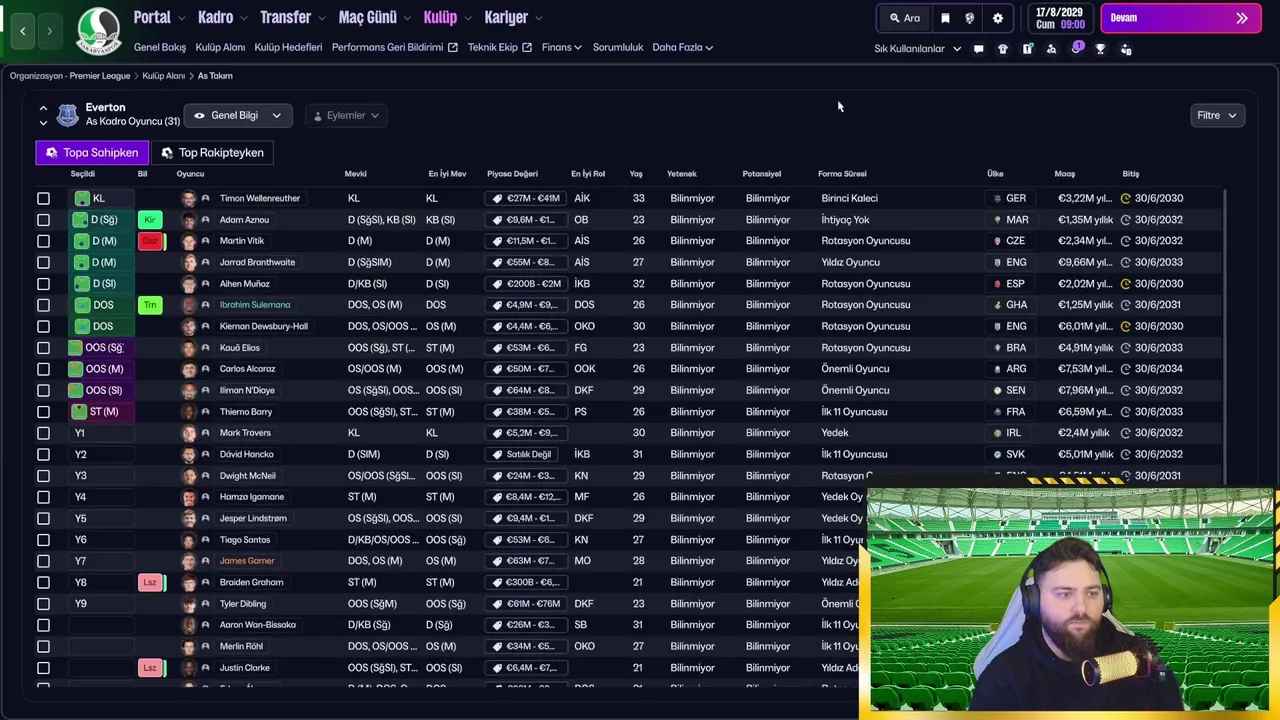Tick the checkbox for Ibrahim Sulemana
This screenshot has width=1280, height=720.
(x=43, y=305)
